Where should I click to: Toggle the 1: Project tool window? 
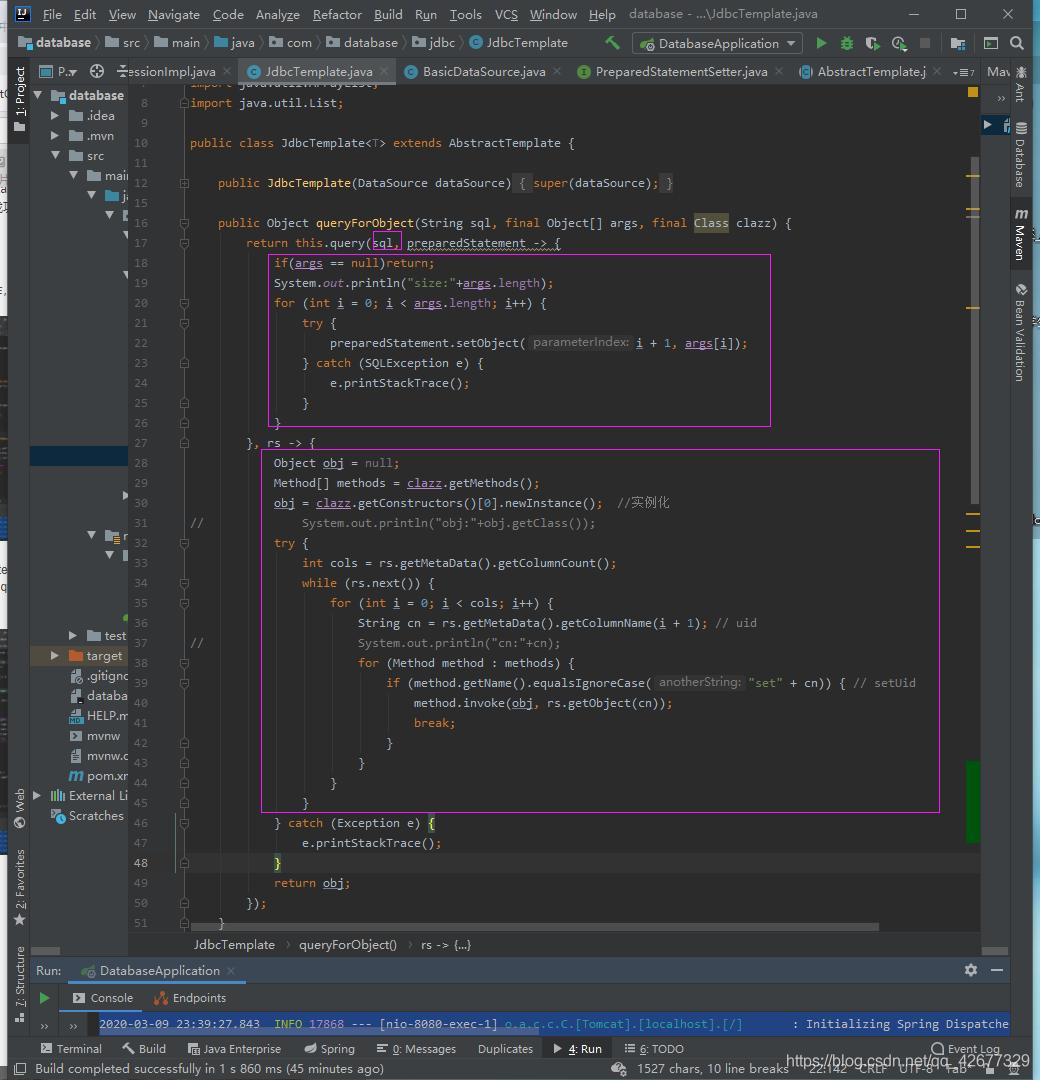[x=20, y=92]
